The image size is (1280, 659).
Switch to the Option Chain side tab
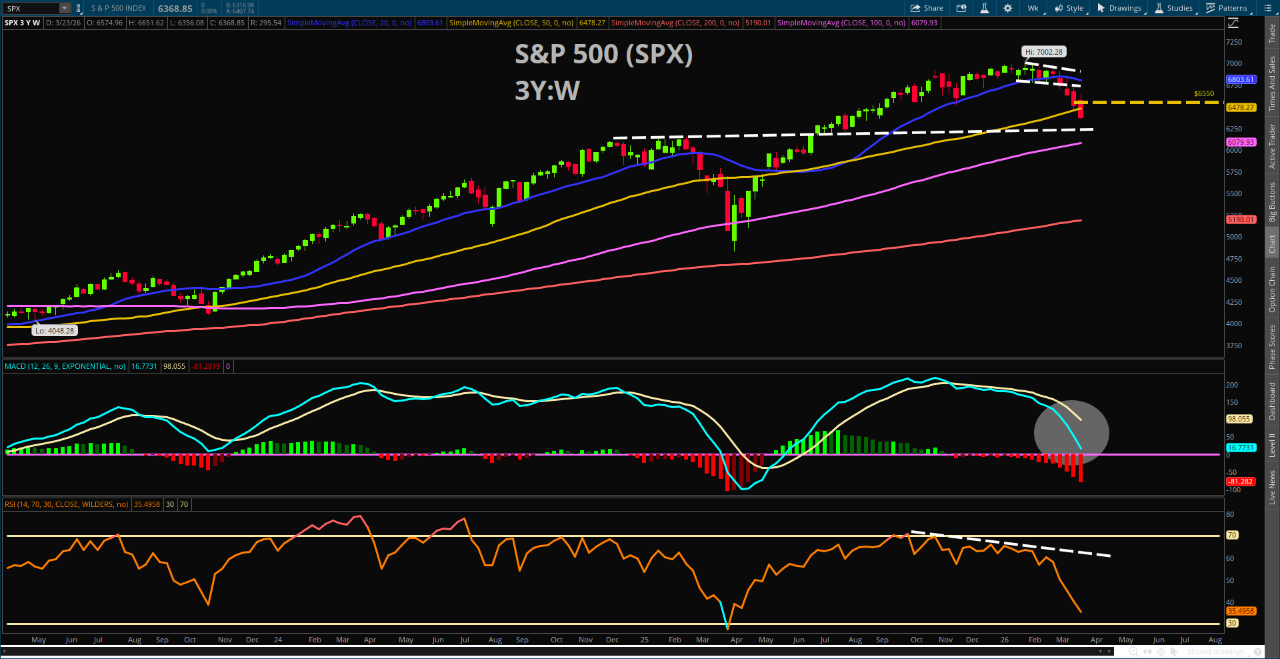point(1272,290)
